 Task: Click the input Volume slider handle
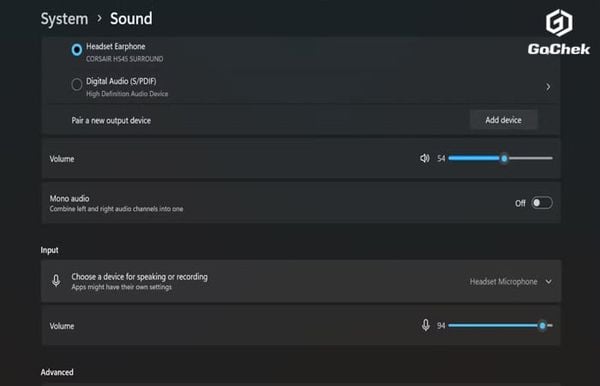[542, 326]
